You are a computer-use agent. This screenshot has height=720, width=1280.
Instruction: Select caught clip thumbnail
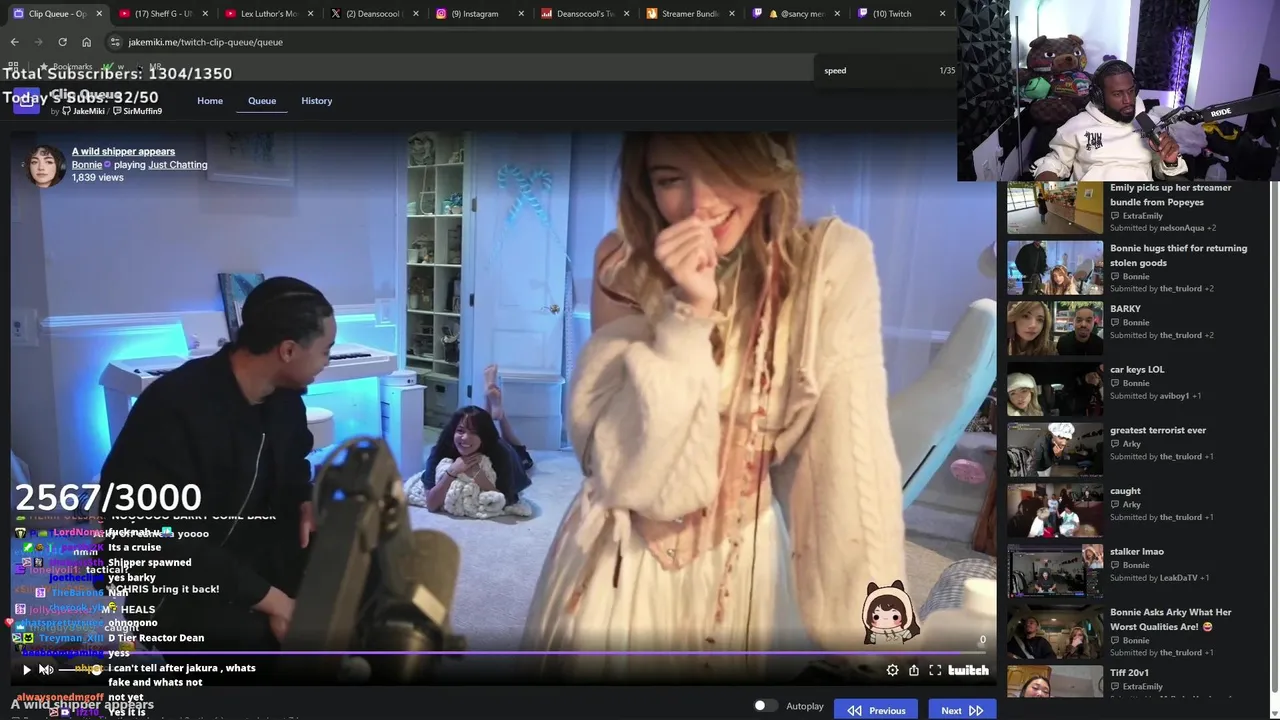1055,511
